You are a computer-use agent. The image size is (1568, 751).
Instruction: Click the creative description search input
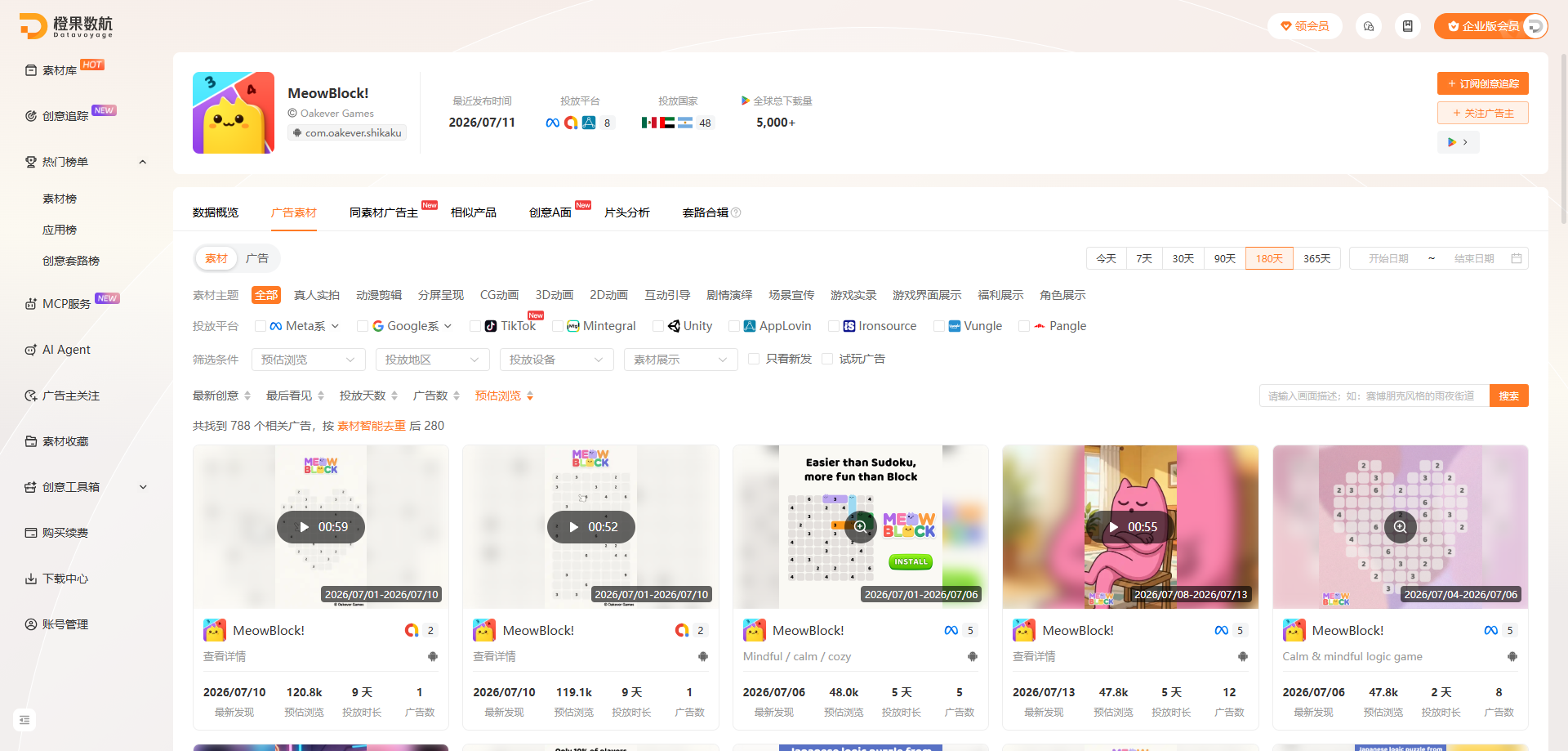[1374, 396]
